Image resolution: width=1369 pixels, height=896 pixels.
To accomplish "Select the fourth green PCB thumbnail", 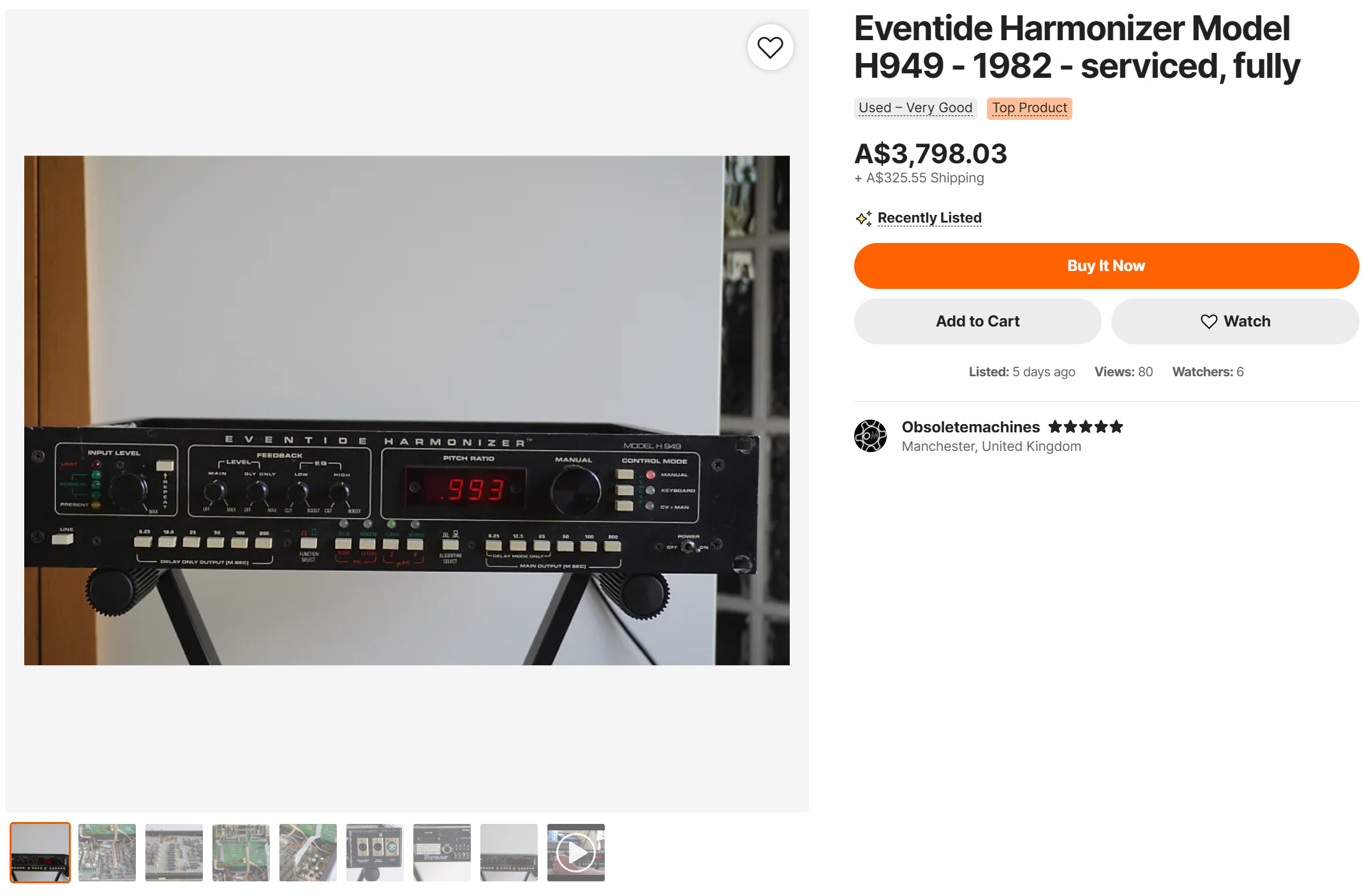I will coord(241,853).
